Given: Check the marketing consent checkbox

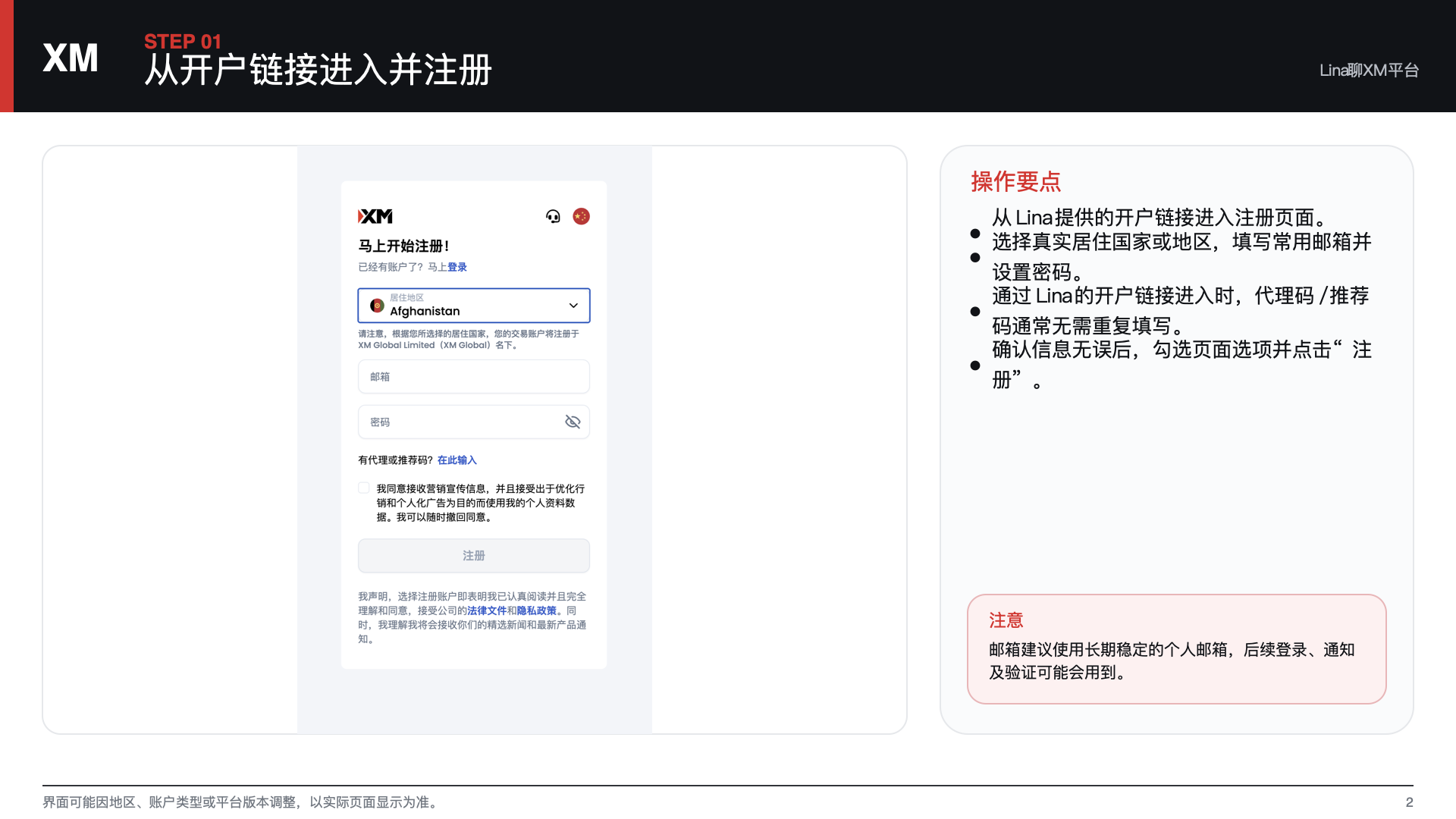Looking at the screenshot, I should [364, 488].
